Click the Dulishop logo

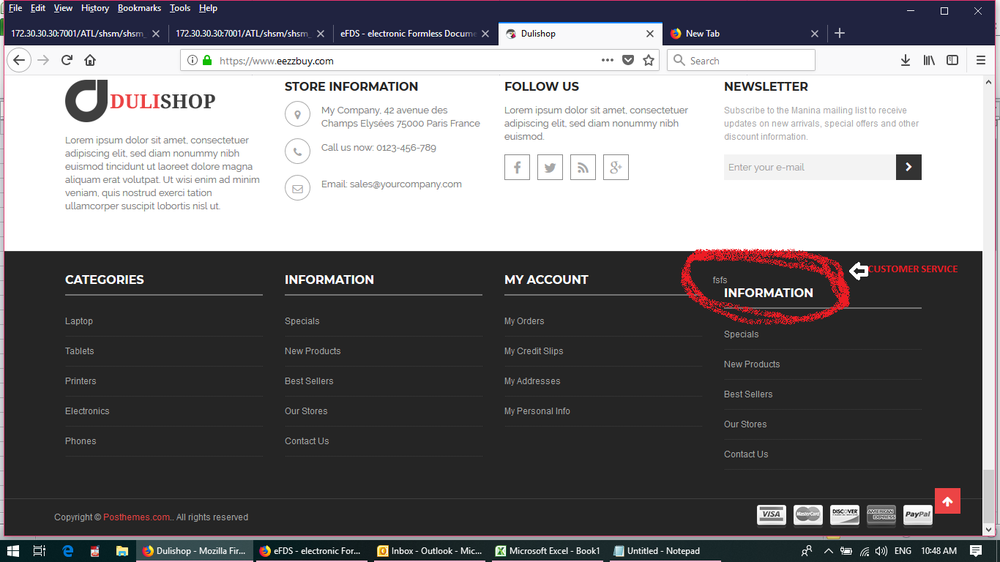[x=140, y=101]
